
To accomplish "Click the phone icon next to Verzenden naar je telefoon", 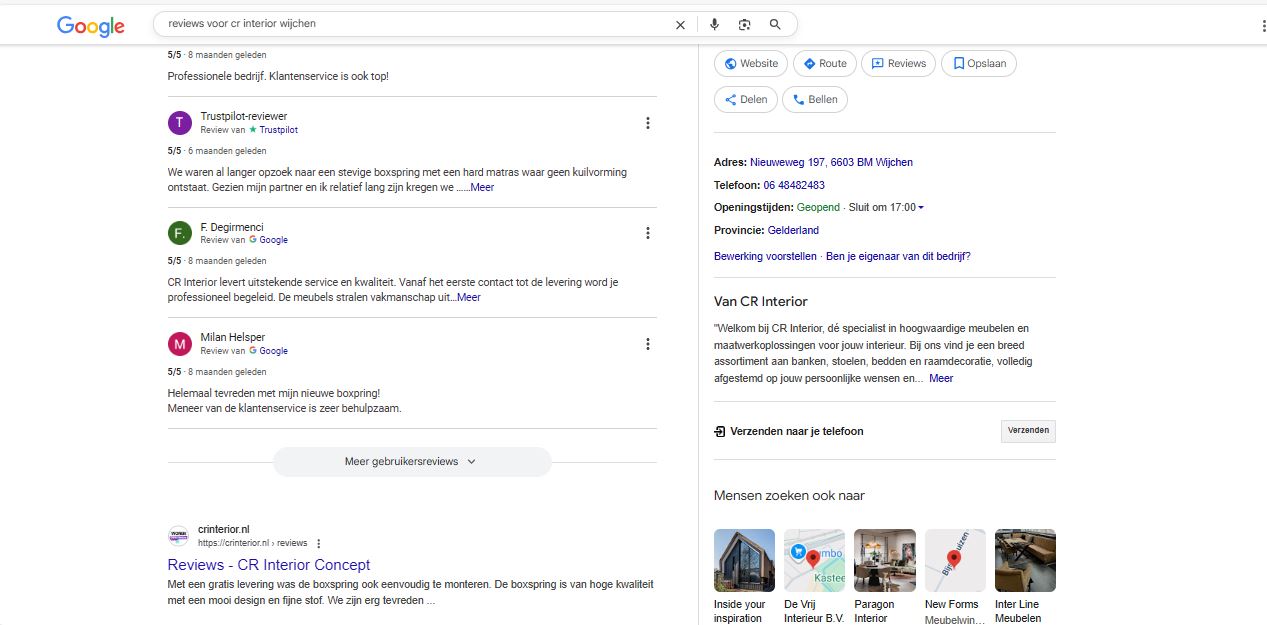I will point(719,430).
